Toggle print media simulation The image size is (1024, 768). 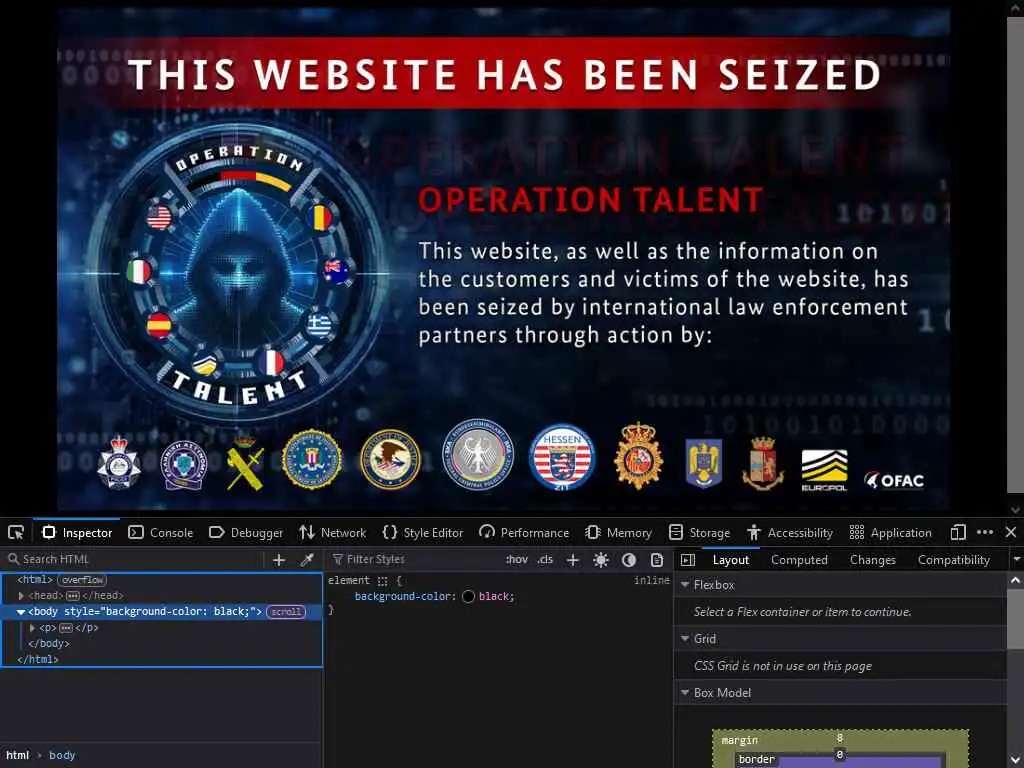(x=657, y=560)
